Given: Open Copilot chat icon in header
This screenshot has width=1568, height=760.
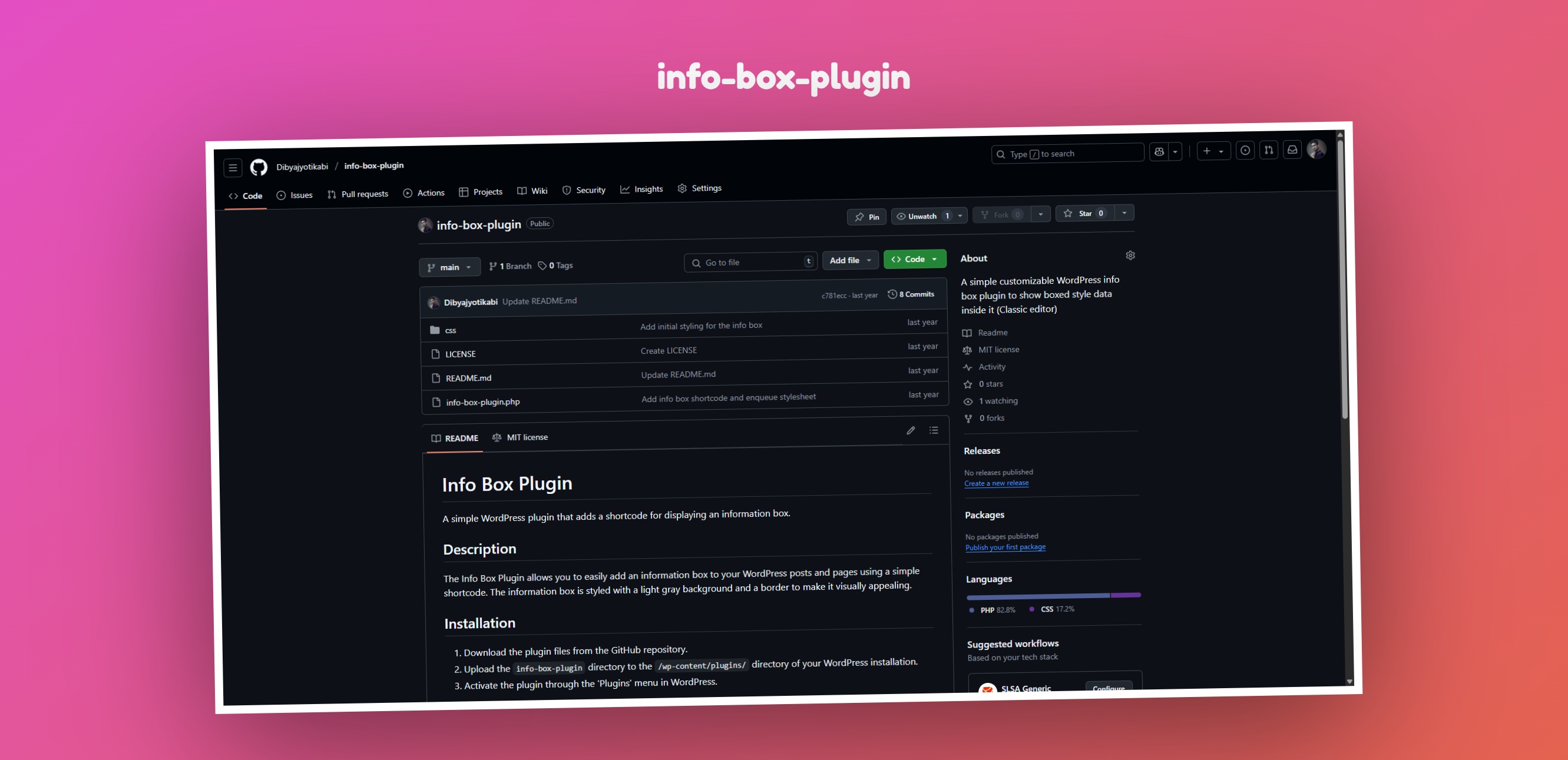Looking at the screenshot, I should coord(1159,152).
